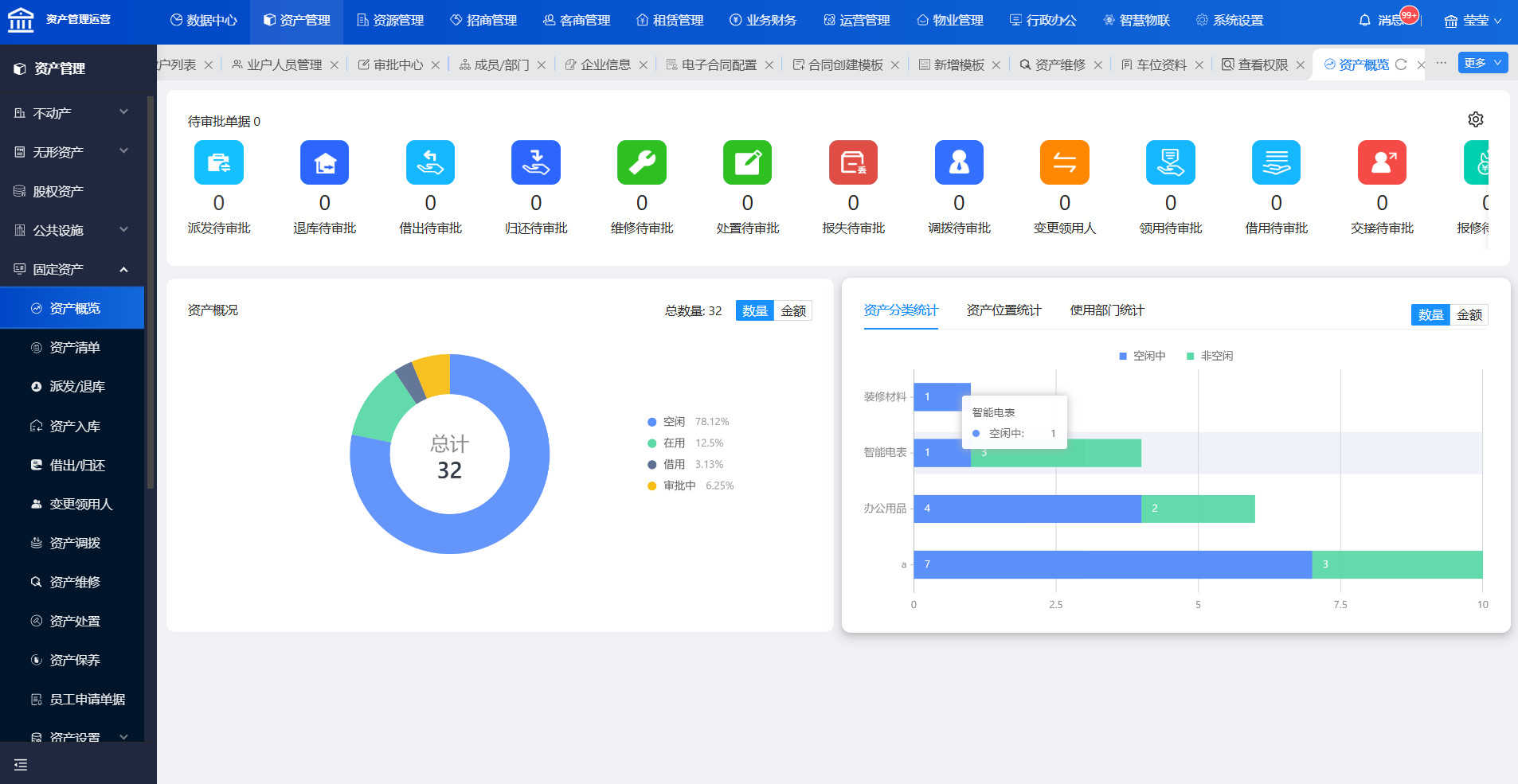This screenshot has width=1518, height=784.
Task: Collapse sidebar with bottom menu icon
Action: pyautogui.click(x=21, y=764)
